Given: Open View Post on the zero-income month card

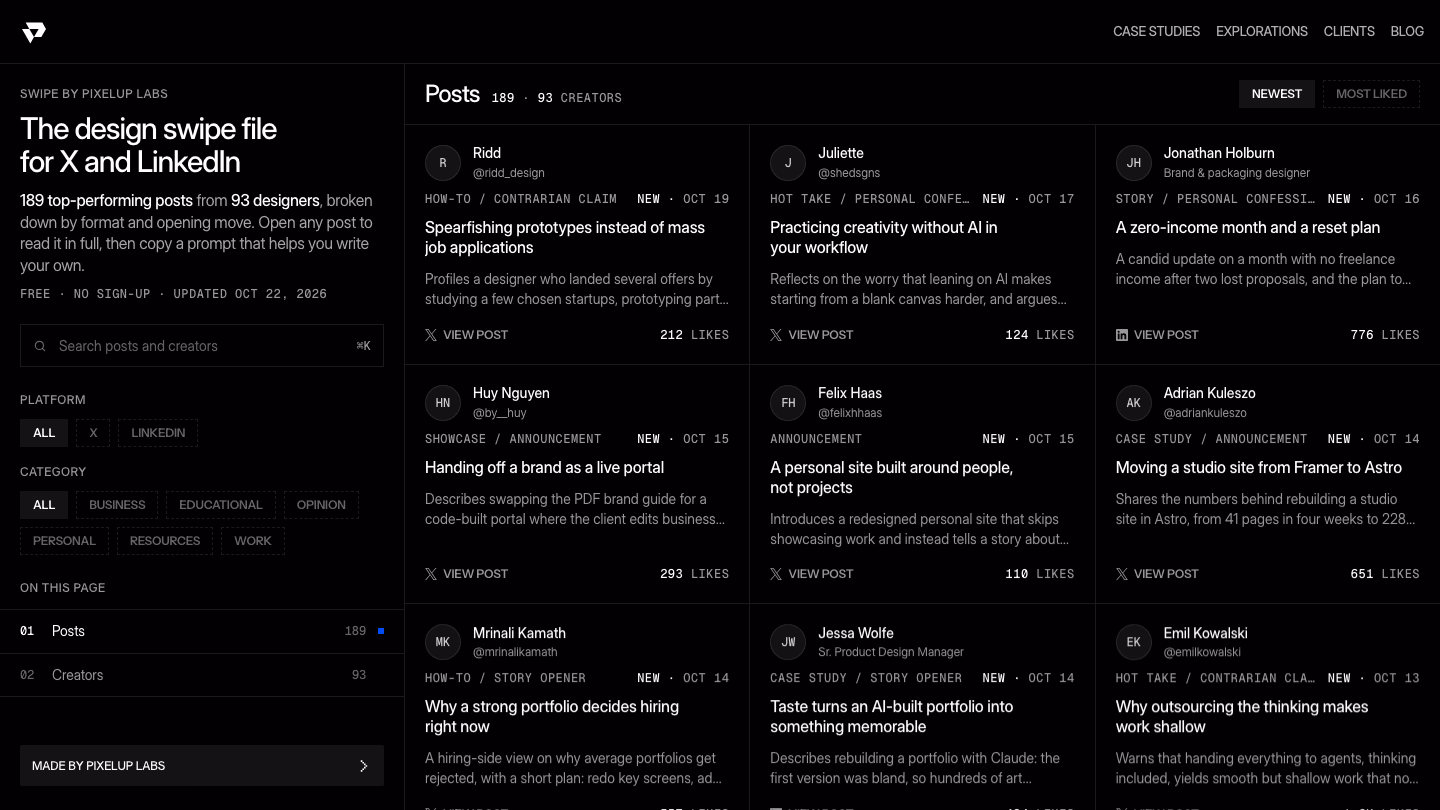Looking at the screenshot, I should pos(1157,335).
